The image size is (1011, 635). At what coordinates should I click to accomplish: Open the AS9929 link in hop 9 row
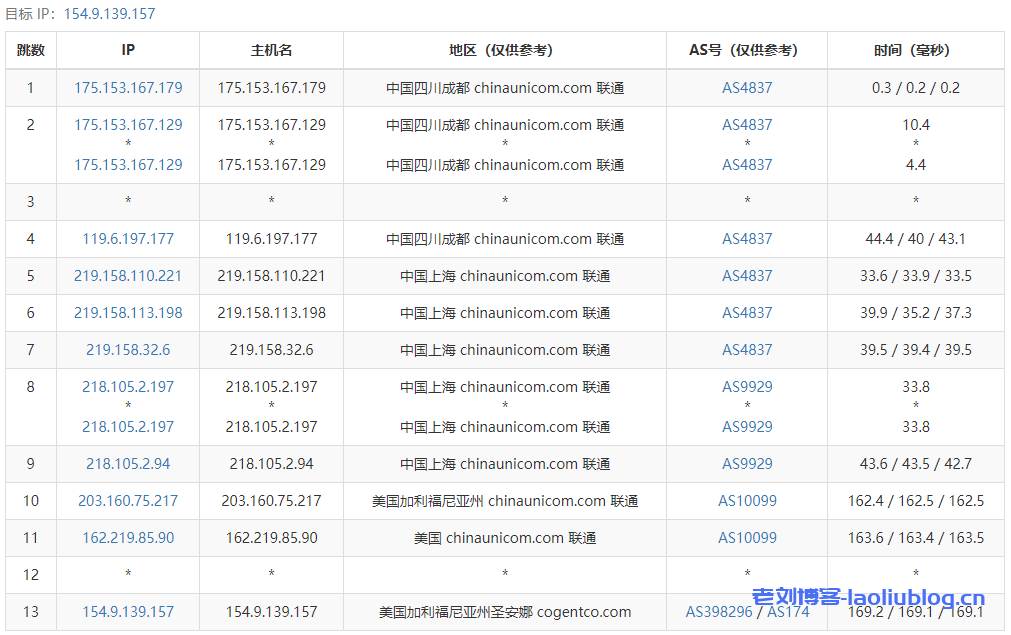[747, 464]
